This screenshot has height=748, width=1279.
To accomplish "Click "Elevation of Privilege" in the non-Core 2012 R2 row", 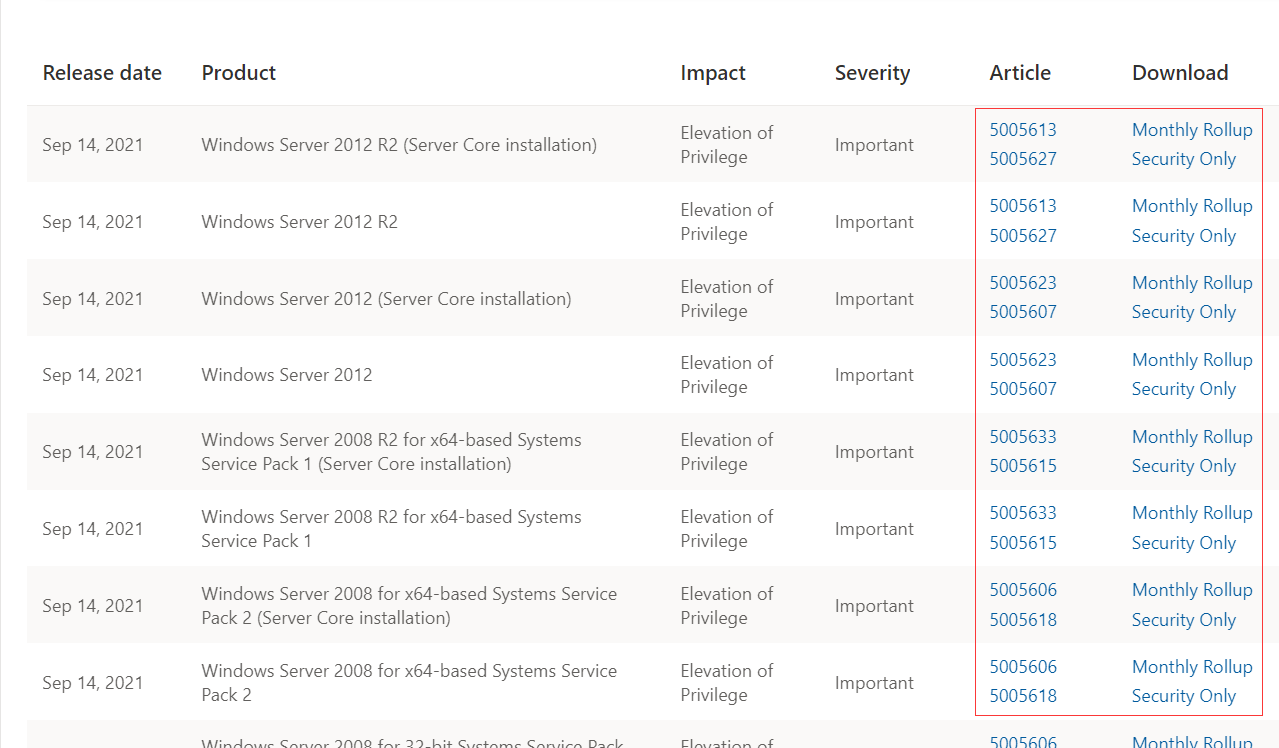I will click(727, 222).
